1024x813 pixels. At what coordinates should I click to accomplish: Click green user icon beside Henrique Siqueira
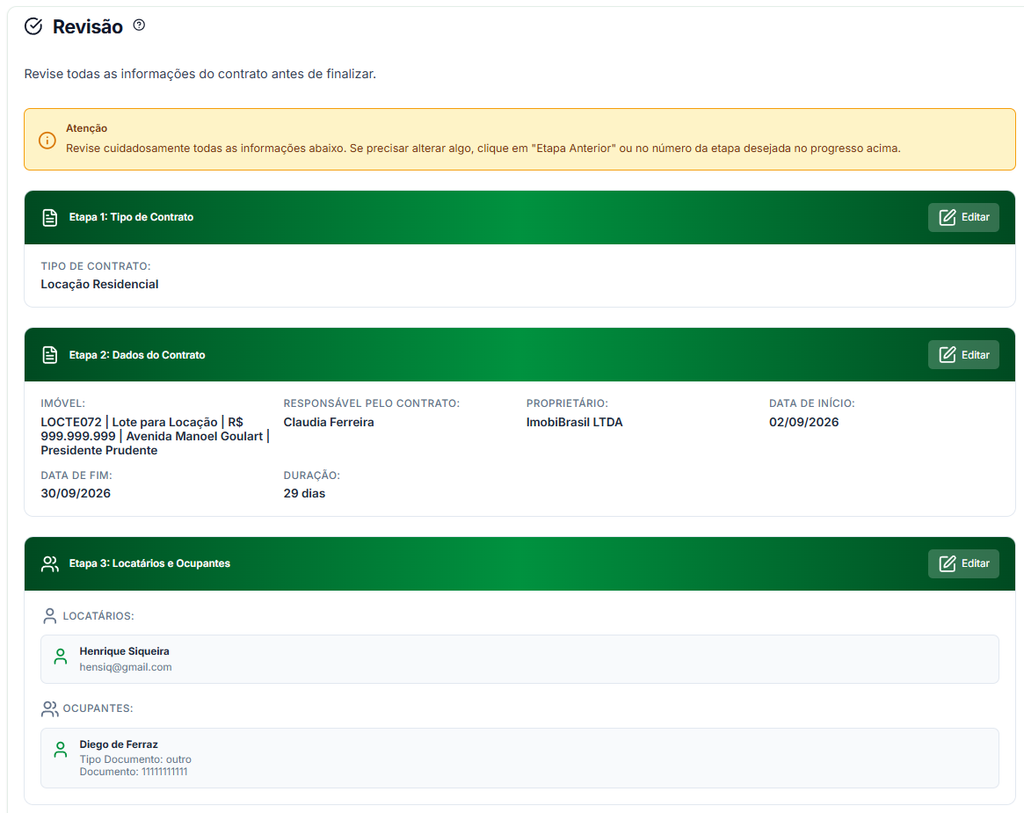[x=60, y=656]
